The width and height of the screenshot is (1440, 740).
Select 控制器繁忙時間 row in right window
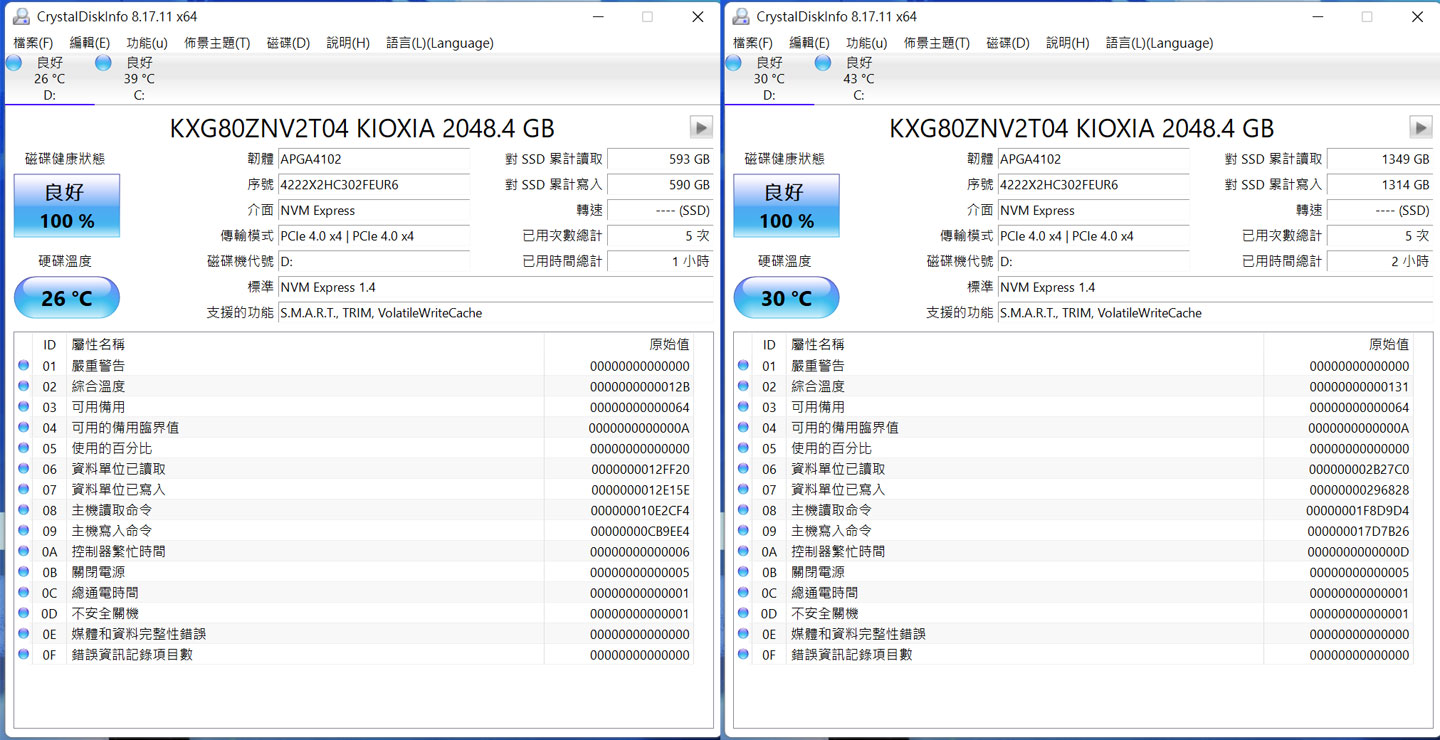pyautogui.click(x=1075, y=551)
